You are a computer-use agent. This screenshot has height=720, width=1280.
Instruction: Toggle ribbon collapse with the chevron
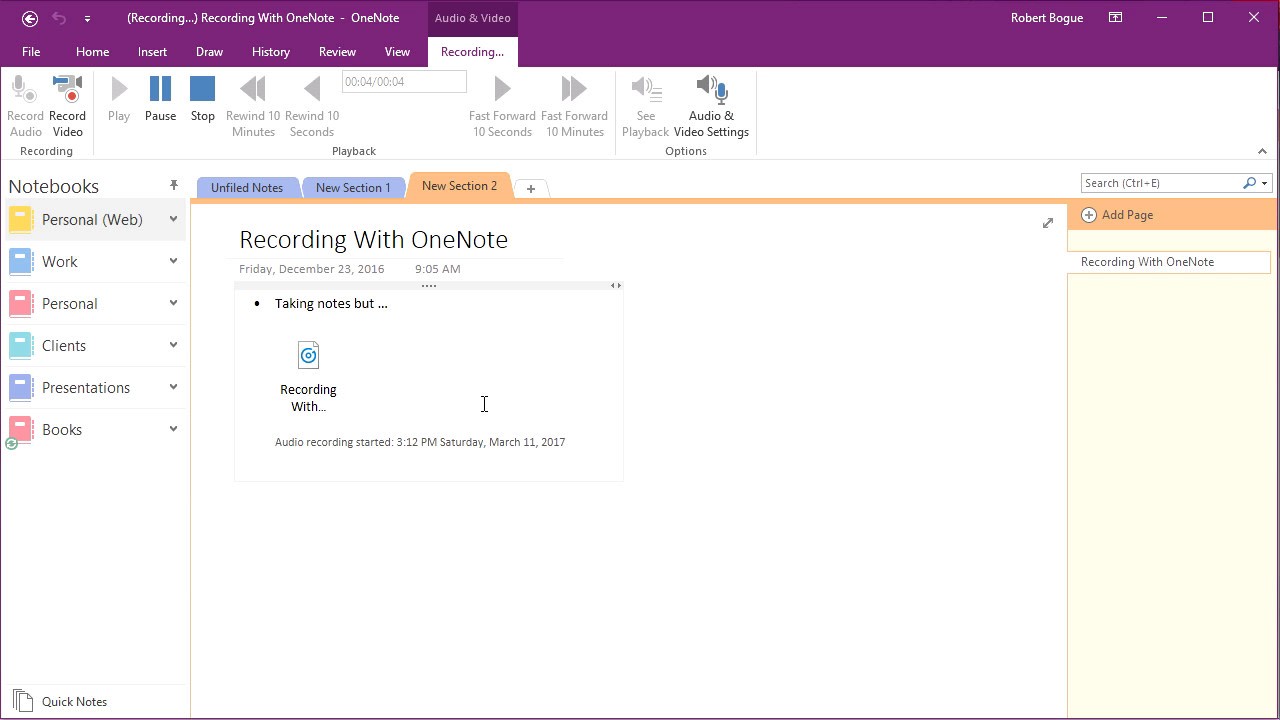click(1262, 152)
